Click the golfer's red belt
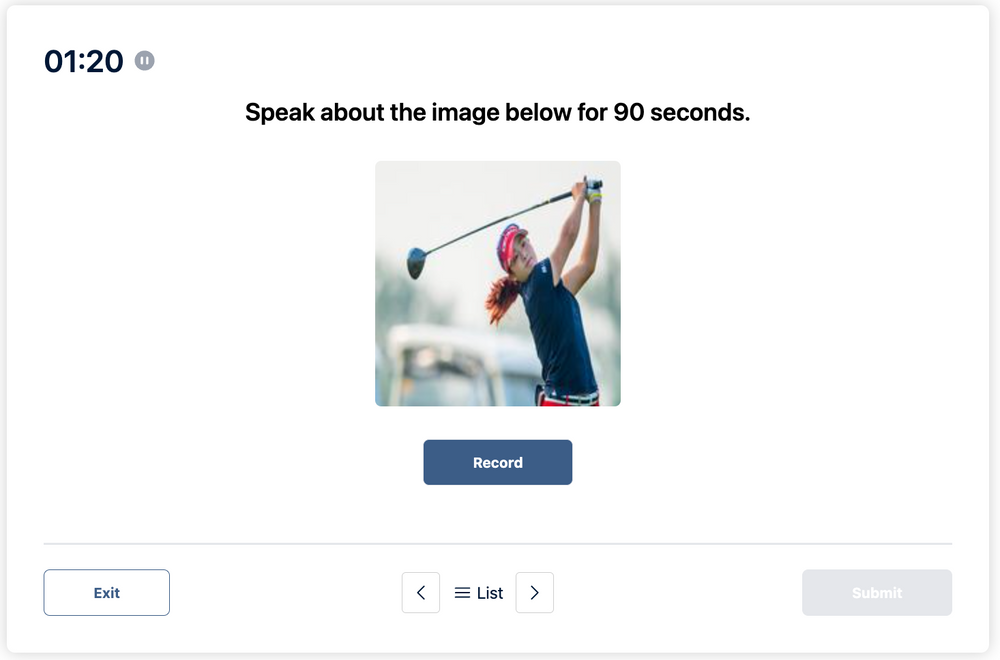 (570, 398)
